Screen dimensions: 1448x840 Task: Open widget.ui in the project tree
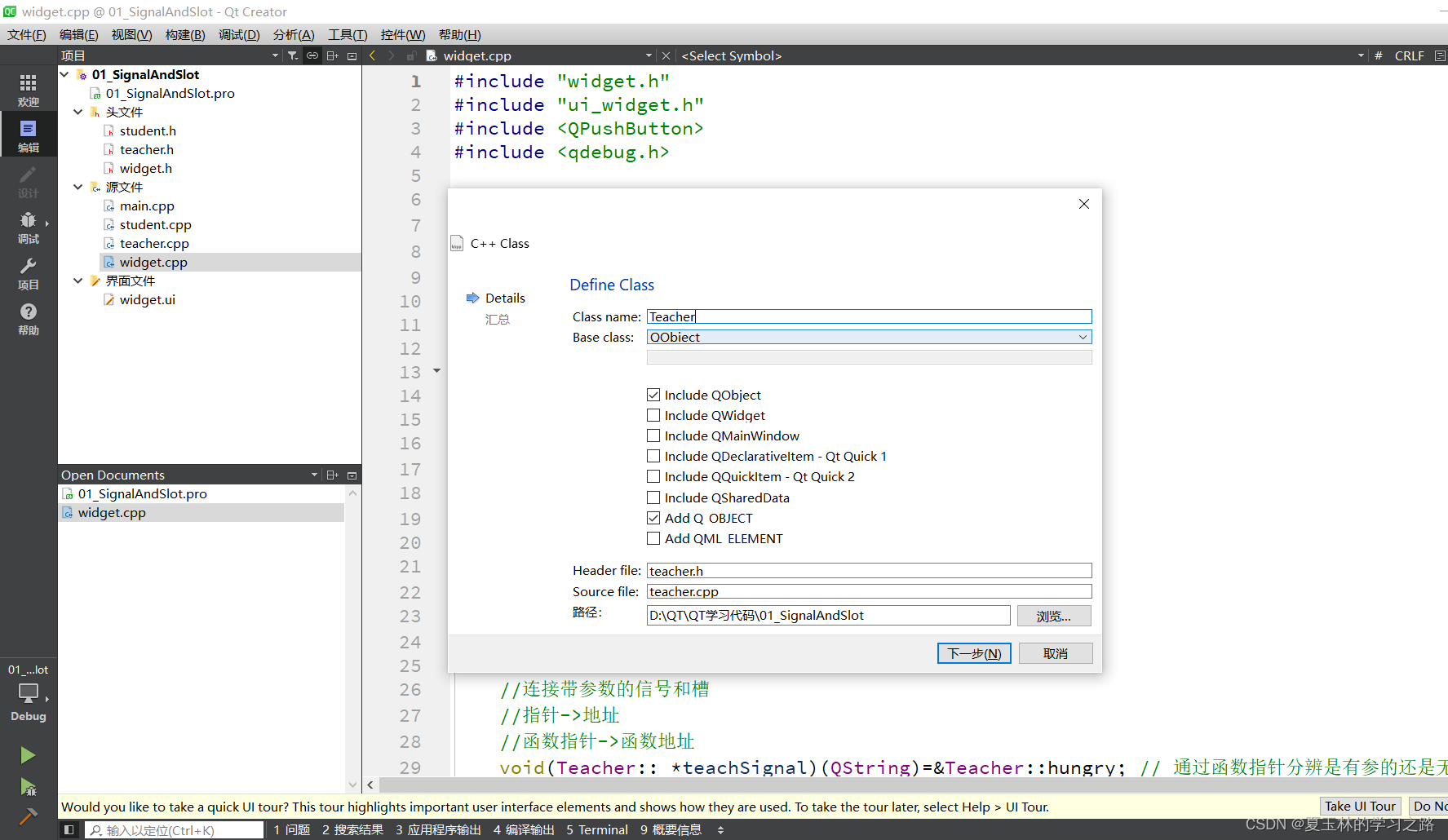pos(147,299)
